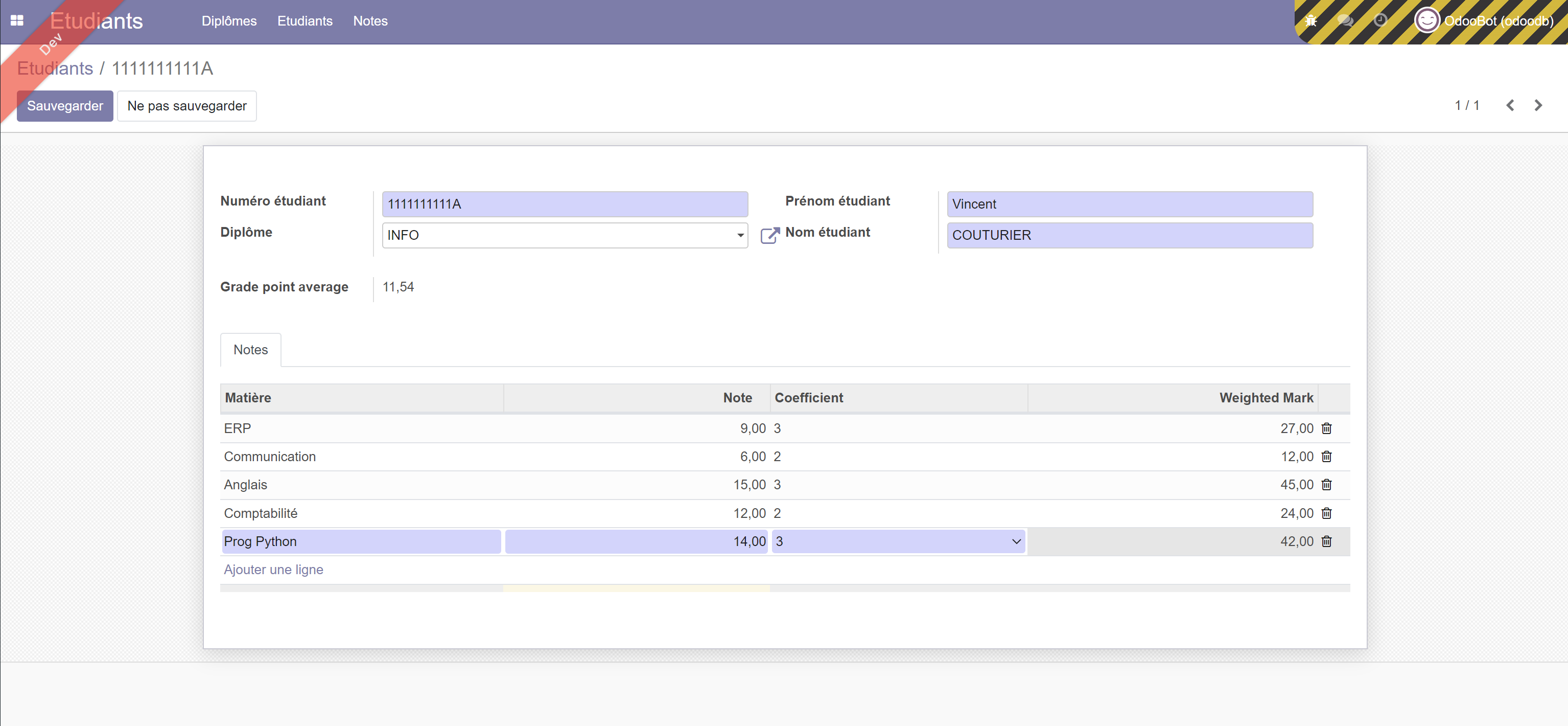
Task: Click the Sauvegarder button
Action: point(64,106)
